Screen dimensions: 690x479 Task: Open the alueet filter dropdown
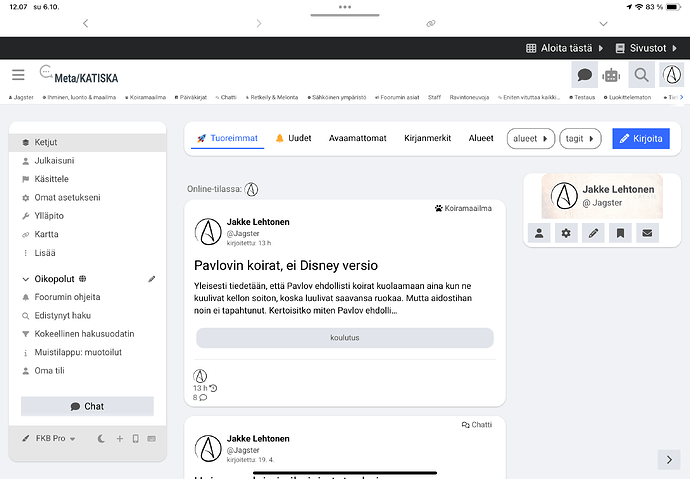coord(531,139)
